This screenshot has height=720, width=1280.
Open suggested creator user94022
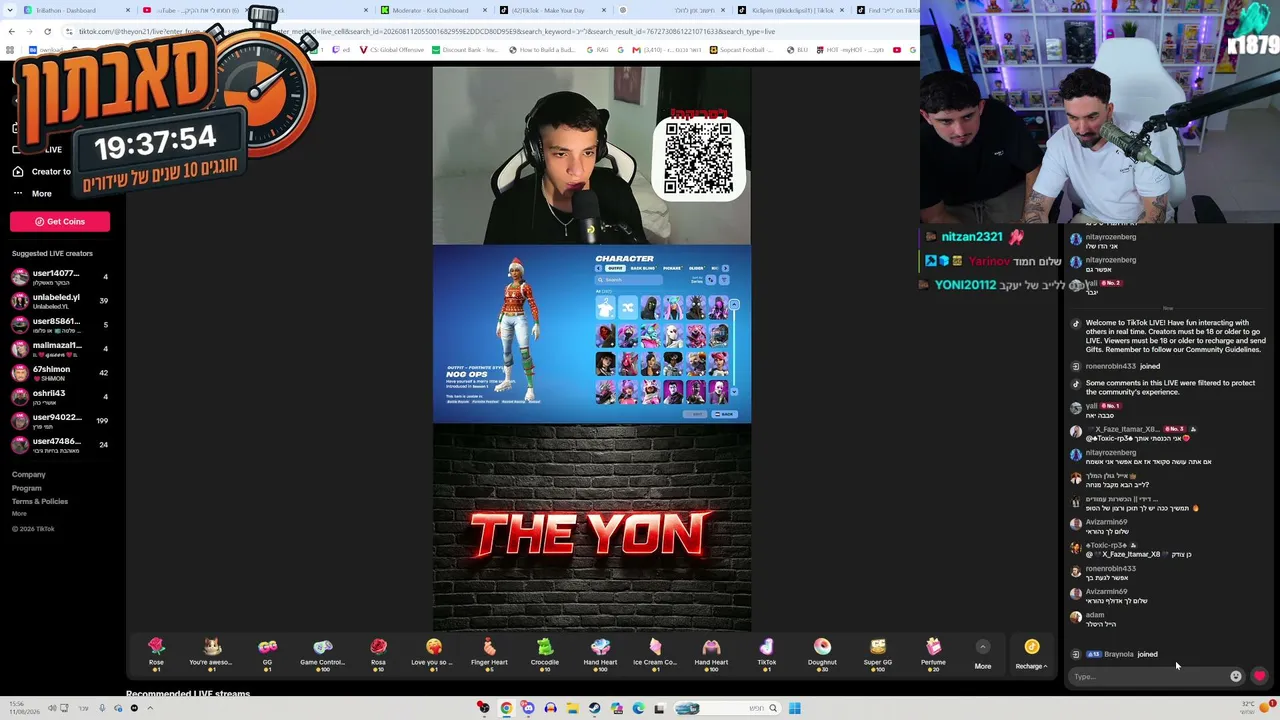[x=60, y=421]
